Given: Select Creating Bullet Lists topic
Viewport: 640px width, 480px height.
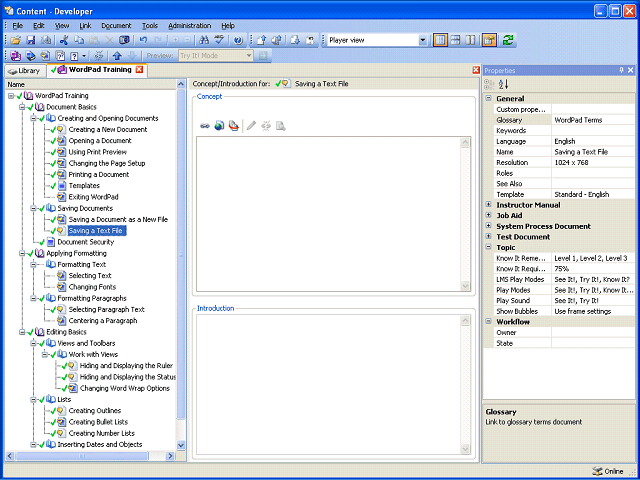Looking at the screenshot, I should (98, 422).
